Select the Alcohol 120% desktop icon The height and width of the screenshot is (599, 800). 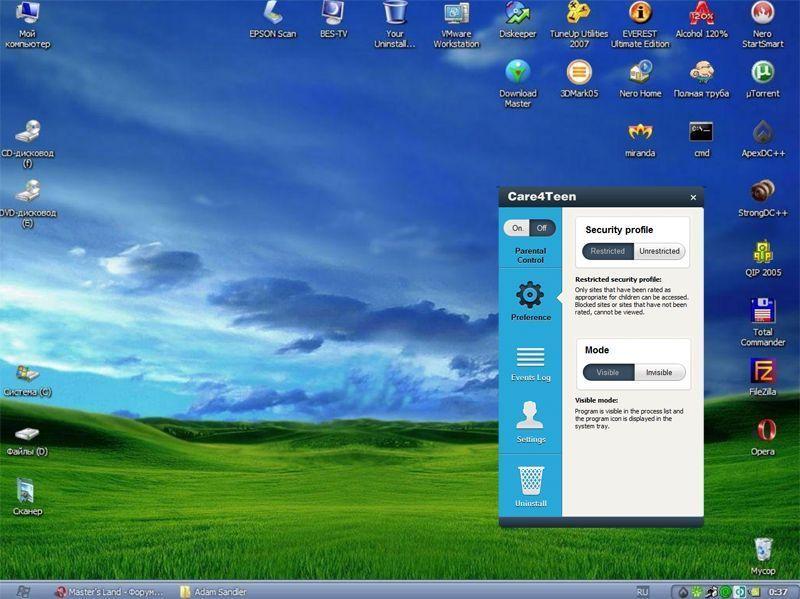coord(702,20)
